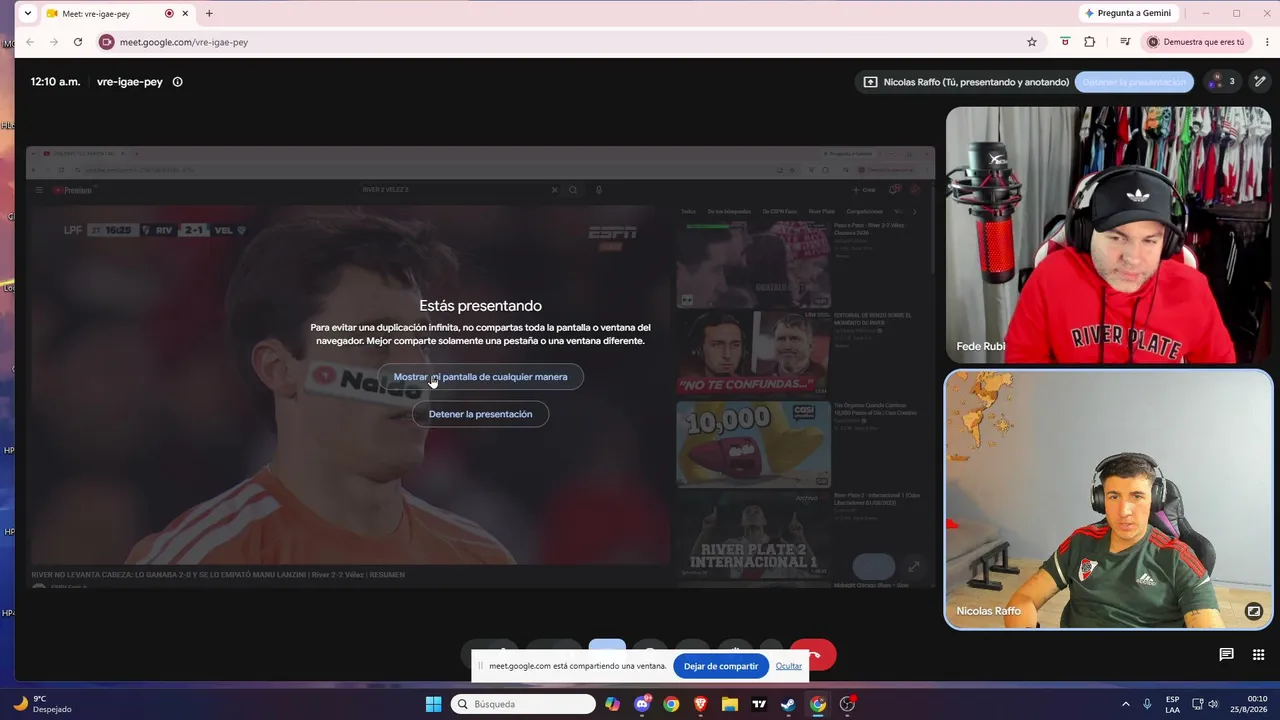Open the weather widget showing 9°C Despejado
The image size is (1280, 720).
click(44, 704)
